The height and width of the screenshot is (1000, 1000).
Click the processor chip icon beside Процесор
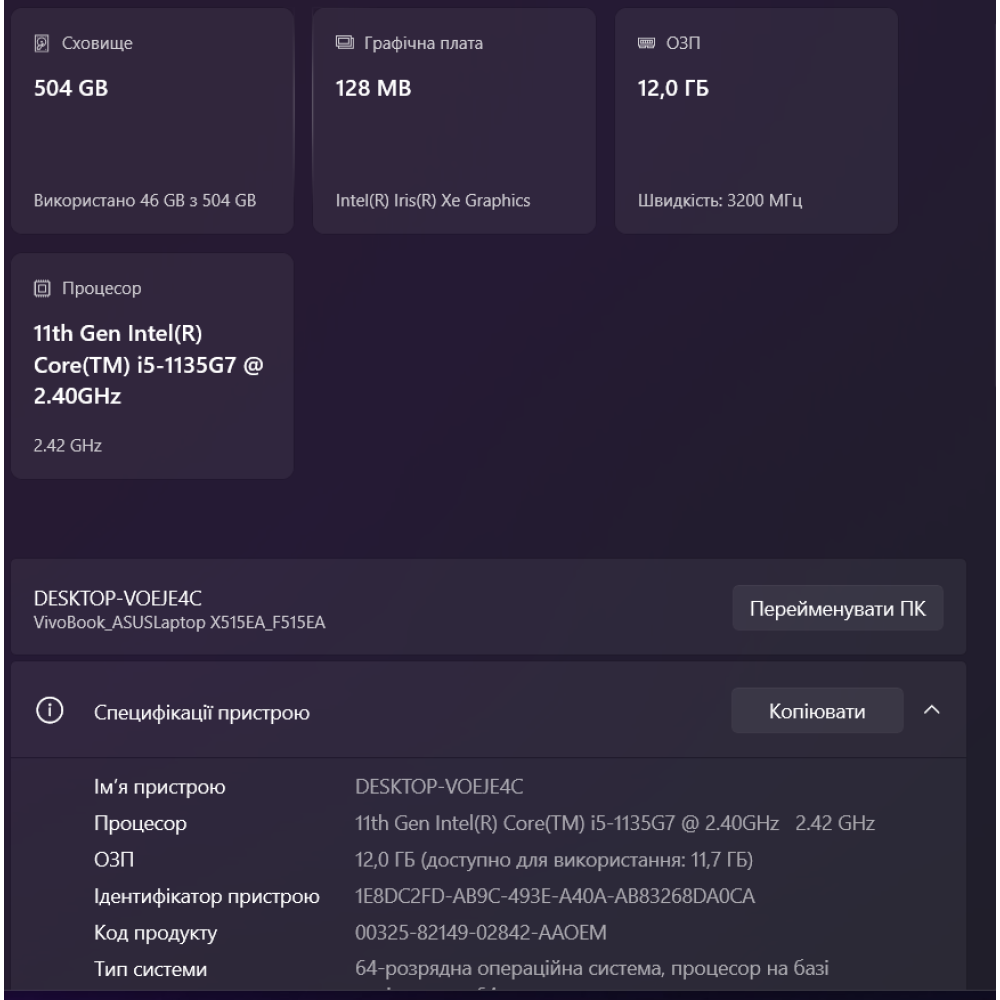(41, 289)
